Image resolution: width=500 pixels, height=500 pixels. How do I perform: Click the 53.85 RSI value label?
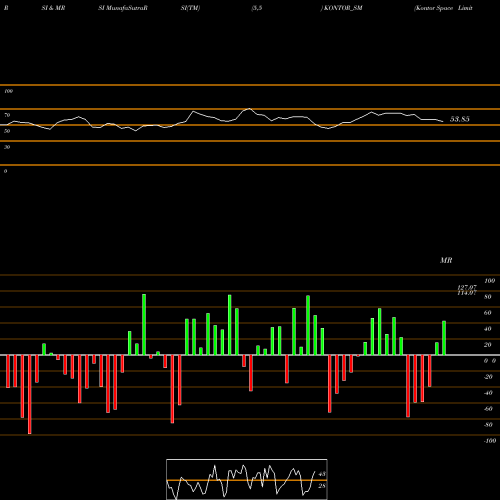click(460, 119)
